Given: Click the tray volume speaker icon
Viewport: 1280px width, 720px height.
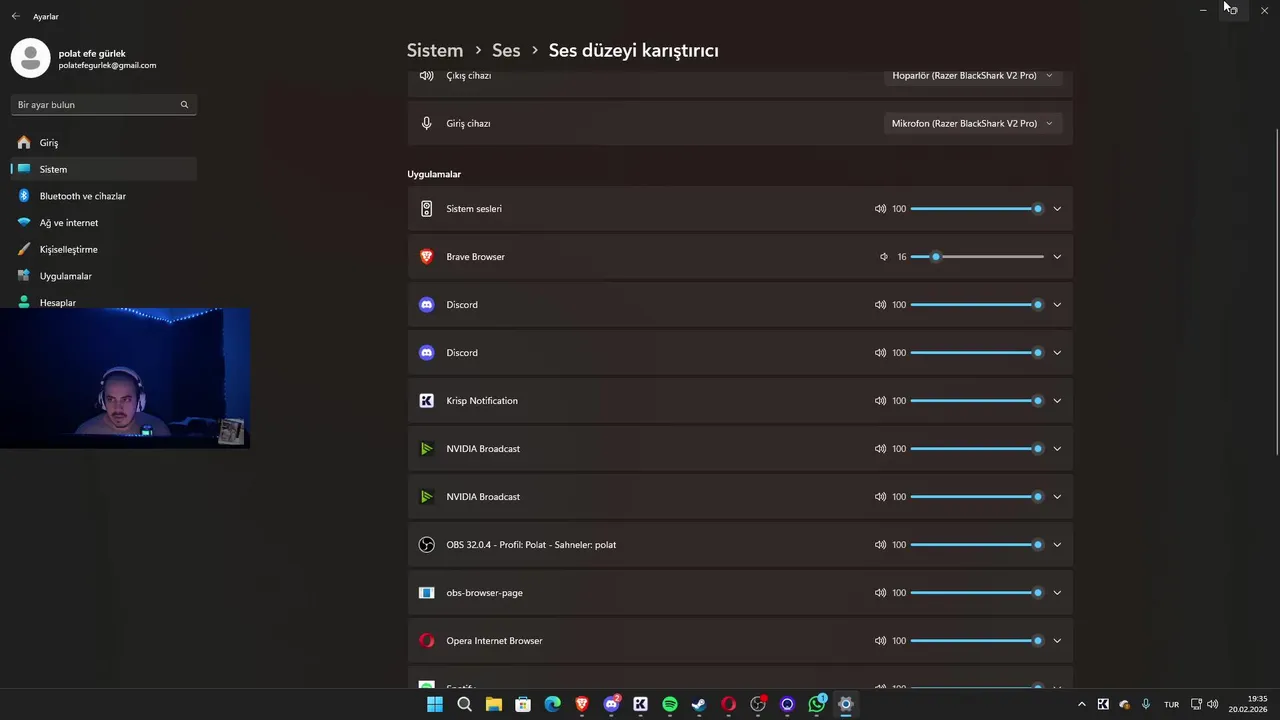Looking at the screenshot, I should coord(1212,704).
